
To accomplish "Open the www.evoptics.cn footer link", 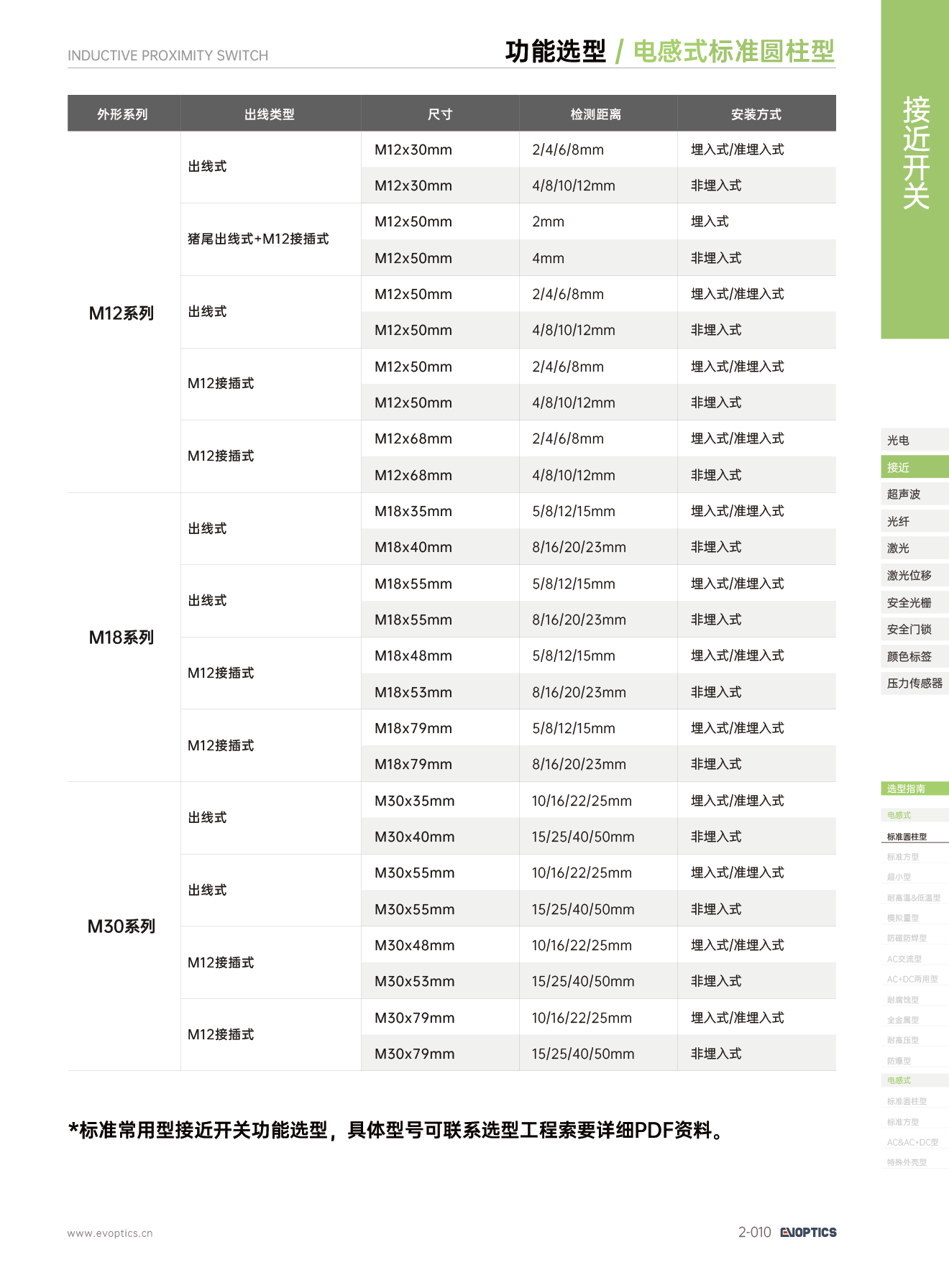I will click(110, 1233).
